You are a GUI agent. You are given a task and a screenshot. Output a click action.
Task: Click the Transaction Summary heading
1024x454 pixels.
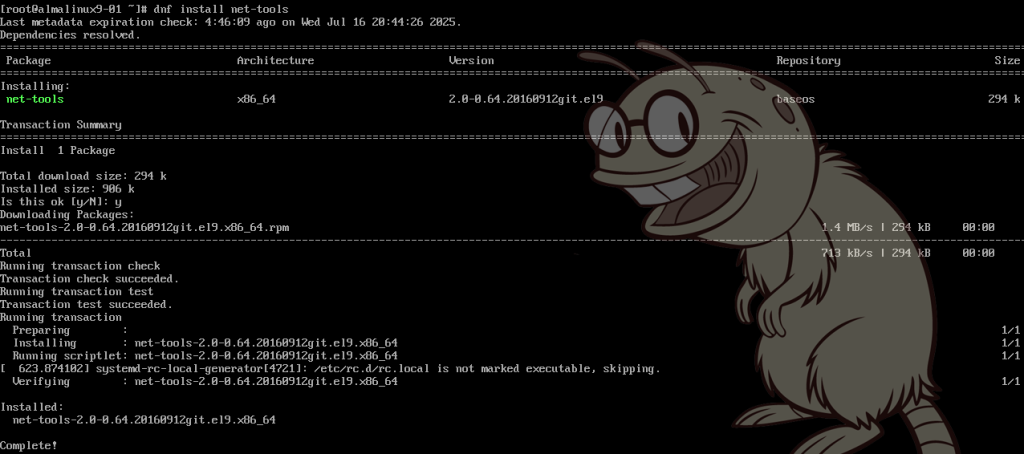pyautogui.click(x=61, y=125)
